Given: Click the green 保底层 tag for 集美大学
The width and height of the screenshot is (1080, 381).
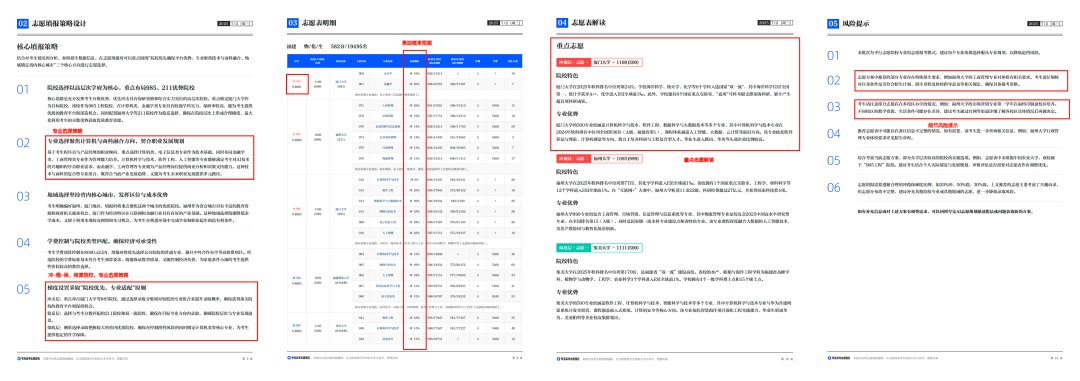Looking at the screenshot, I should [573, 247].
